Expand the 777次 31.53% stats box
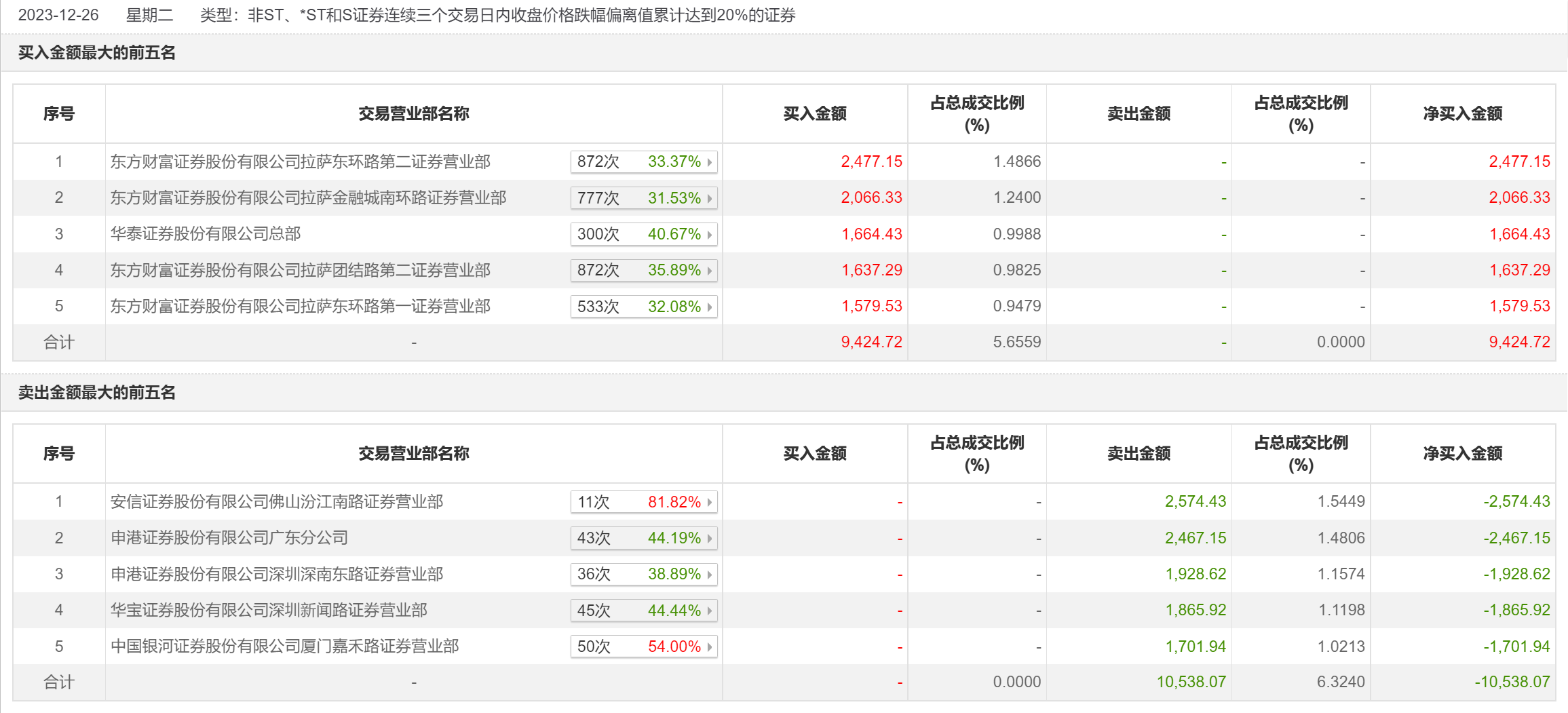1568x713 pixels. [x=644, y=198]
